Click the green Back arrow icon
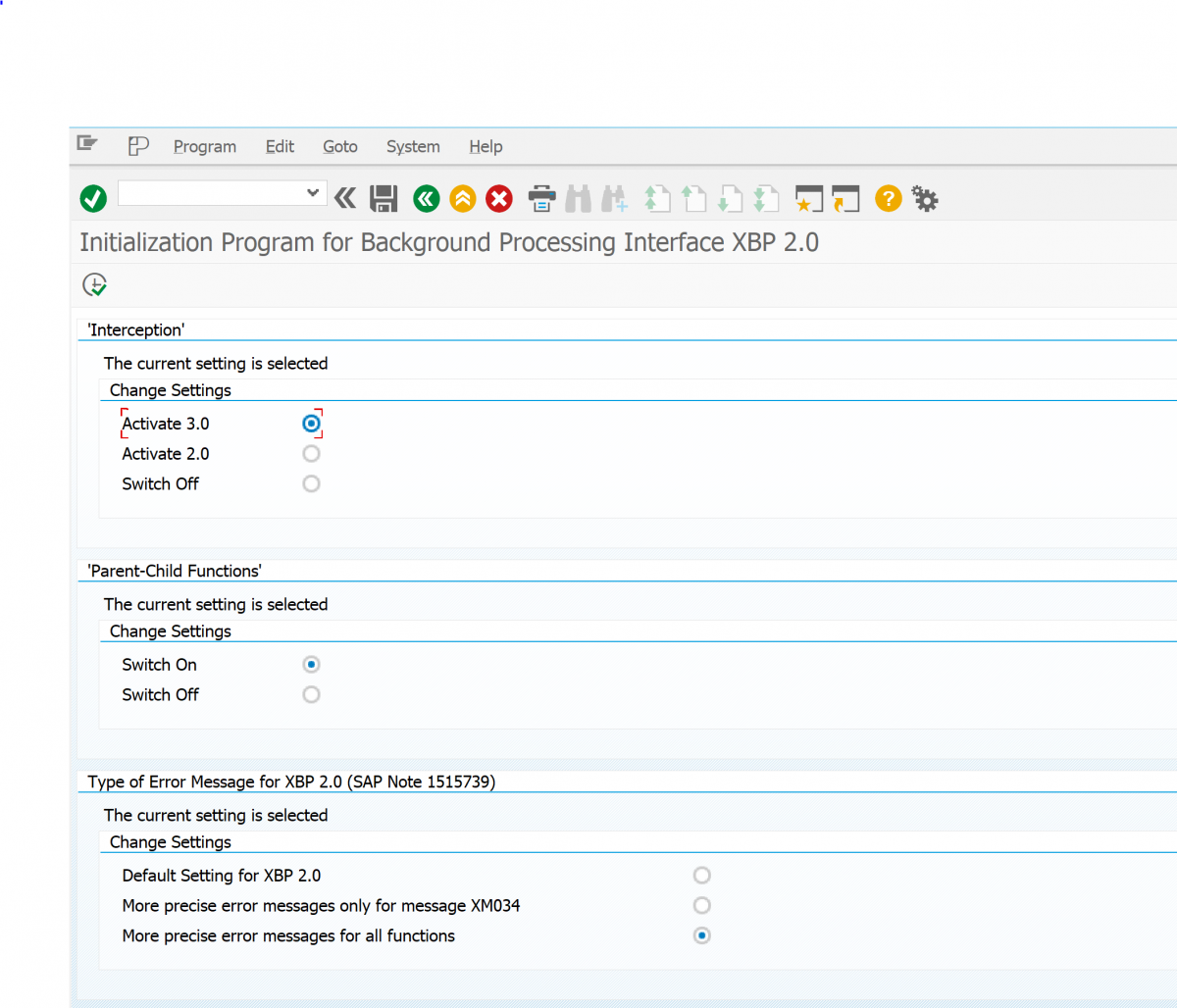The height and width of the screenshot is (1008, 1177). point(426,199)
